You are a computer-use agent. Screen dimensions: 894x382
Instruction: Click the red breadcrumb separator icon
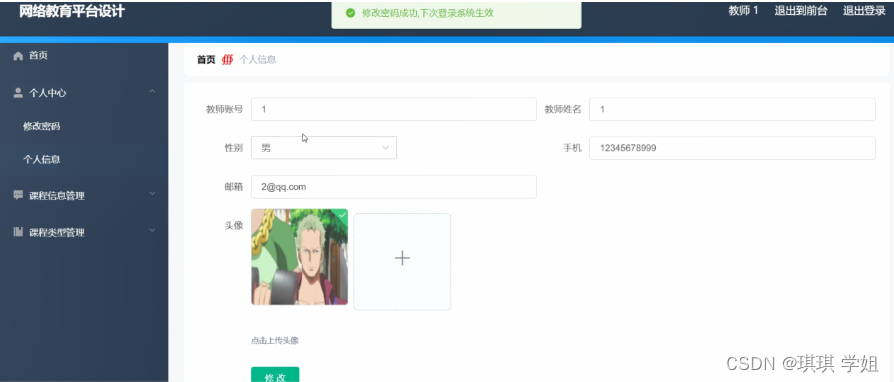tap(227, 60)
